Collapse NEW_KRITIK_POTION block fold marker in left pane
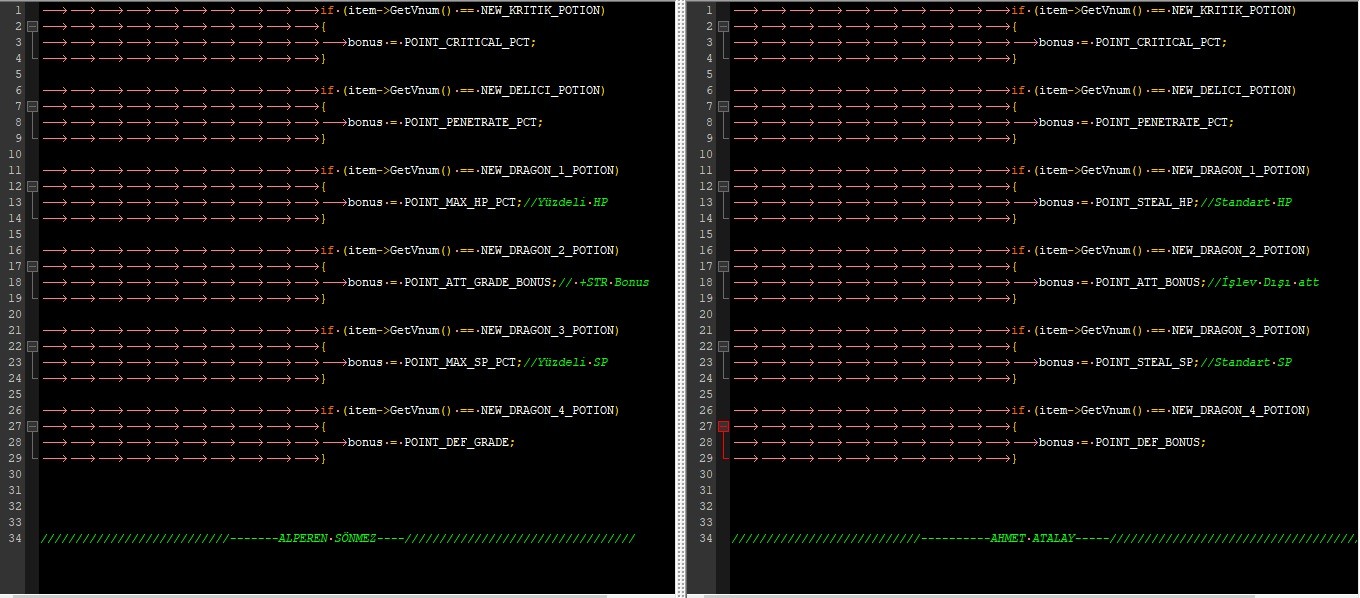 (32, 26)
